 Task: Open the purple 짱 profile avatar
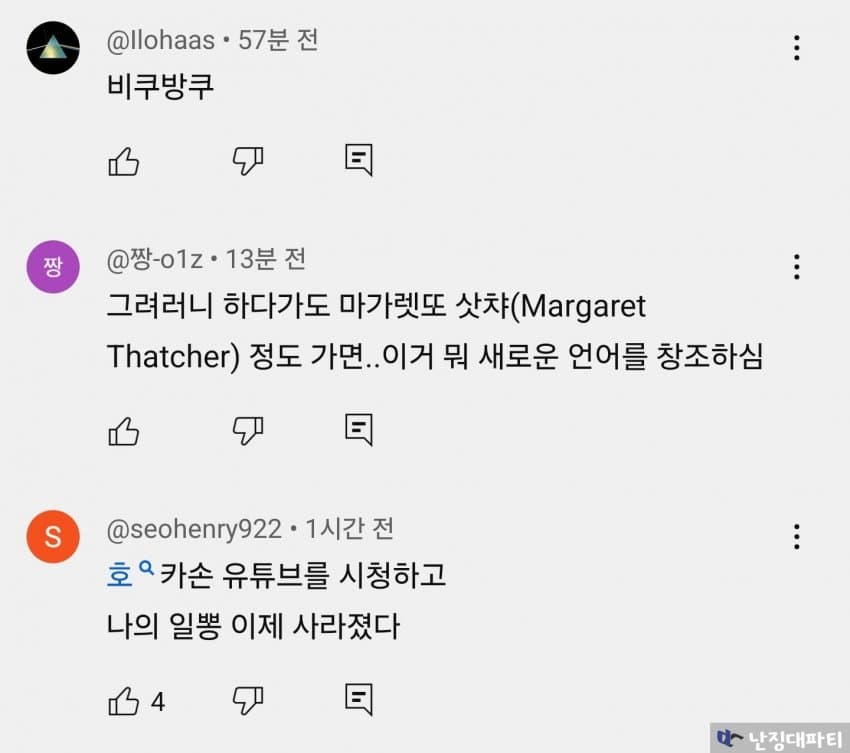coord(53,267)
